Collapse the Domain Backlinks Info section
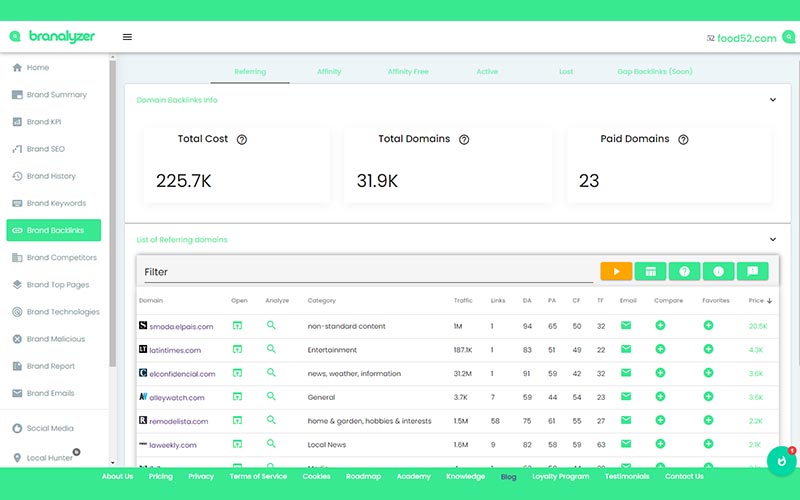This screenshot has height=500, width=800. coord(773,100)
